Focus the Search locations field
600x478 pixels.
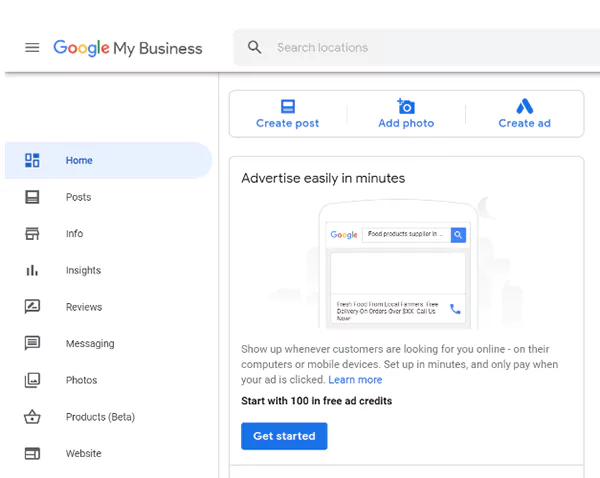coord(416,47)
